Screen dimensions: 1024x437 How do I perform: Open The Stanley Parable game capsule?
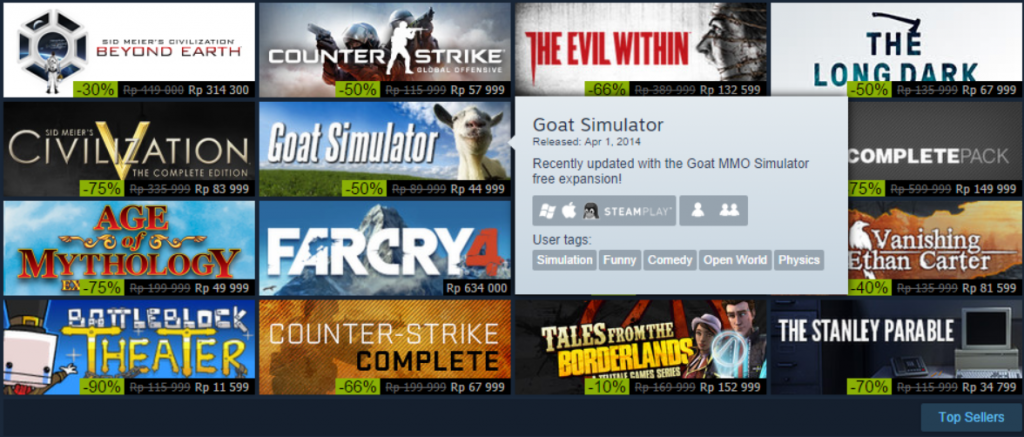[x=897, y=348]
